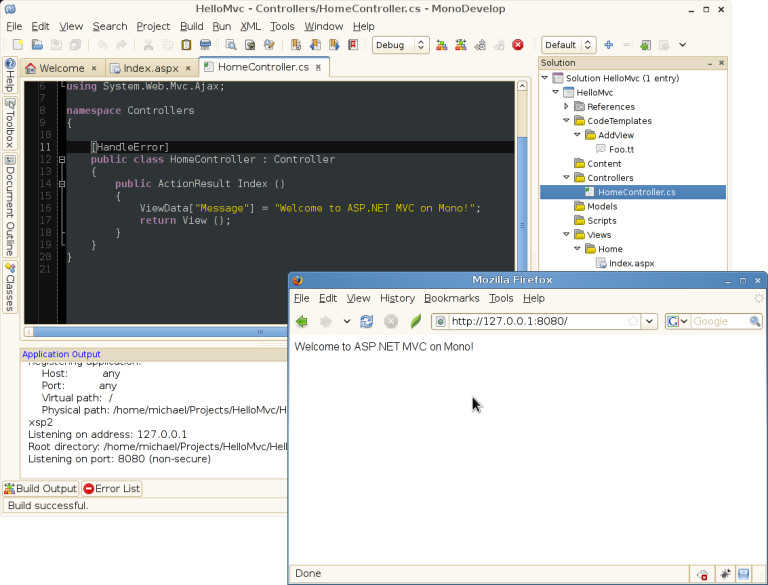This screenshot has height=585, width=768.
Task: Click the red Stop icon in toolbar
Action: 517,45
